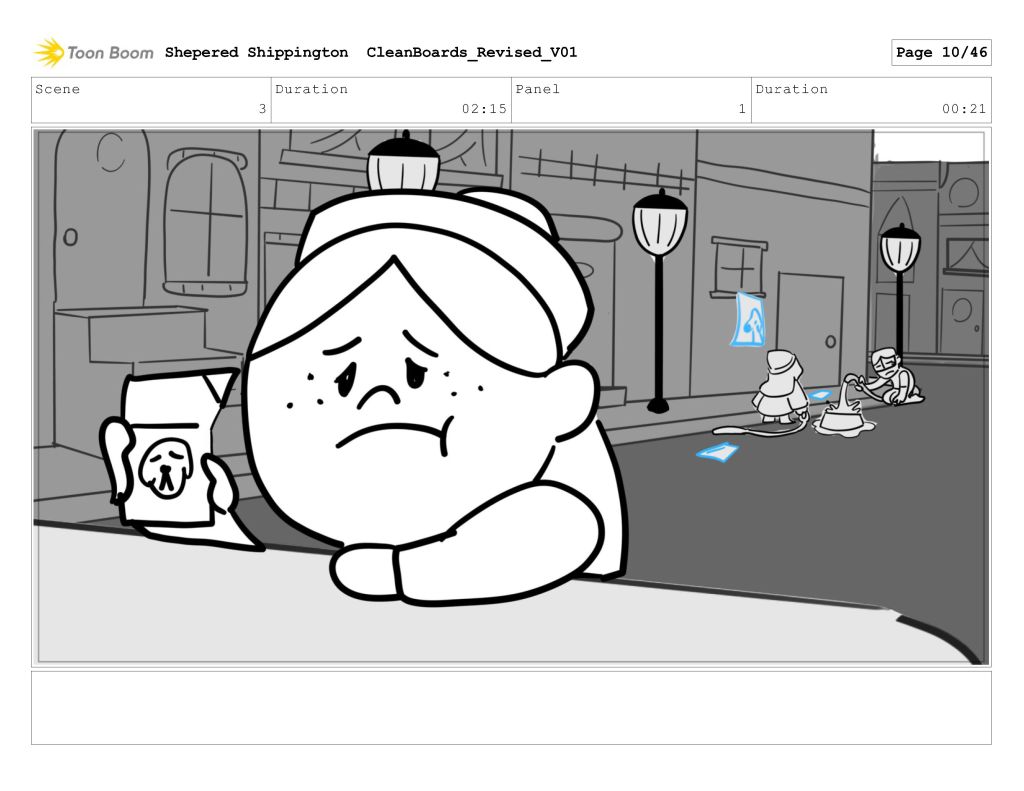Click the lamp top above the character's head
The height and width of the screenshot is (791, 1024).
pyautogui.click(x=403, y=163)
